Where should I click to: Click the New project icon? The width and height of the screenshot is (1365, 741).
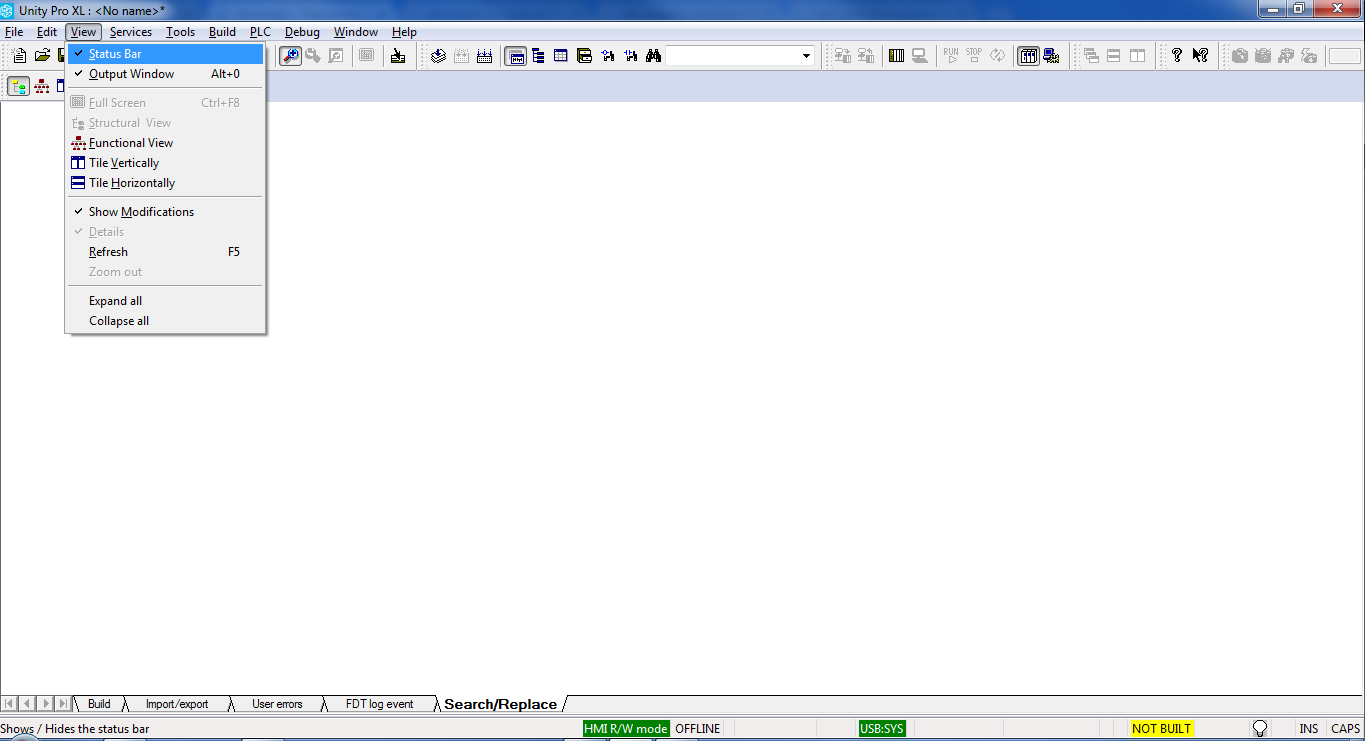click(x=19, y=56)
